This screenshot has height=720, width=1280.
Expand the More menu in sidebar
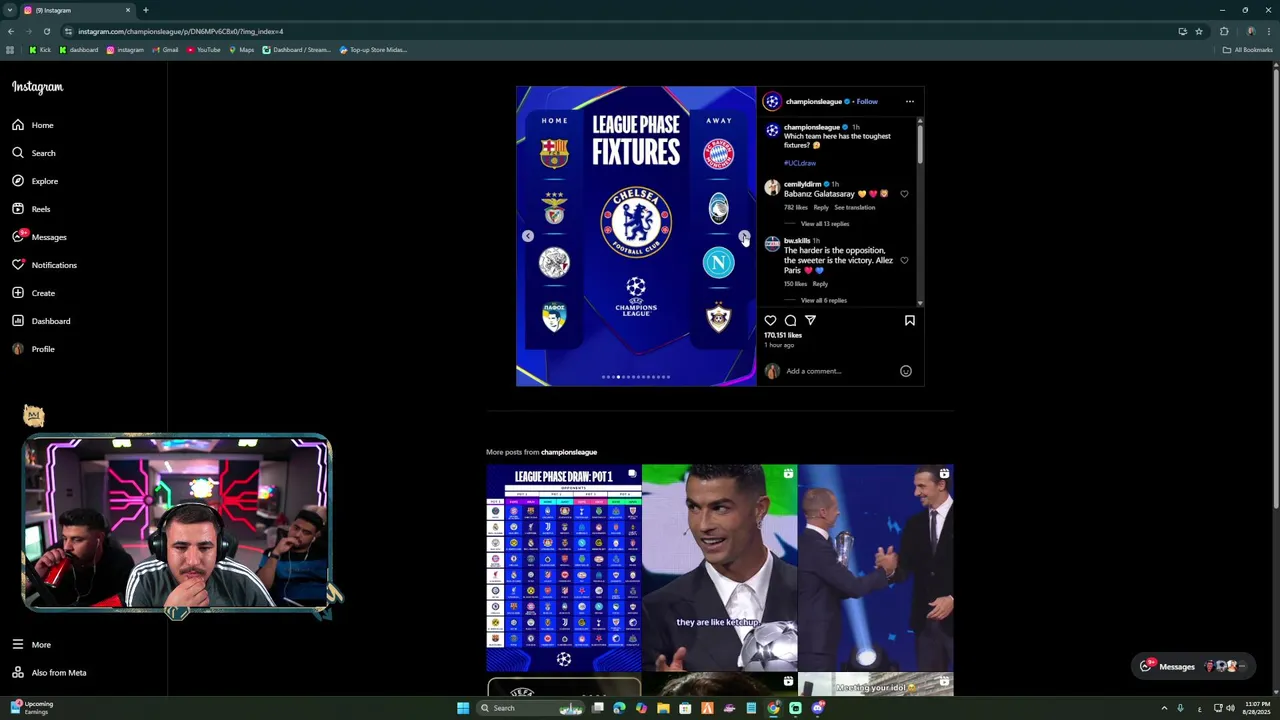[31, 645]
